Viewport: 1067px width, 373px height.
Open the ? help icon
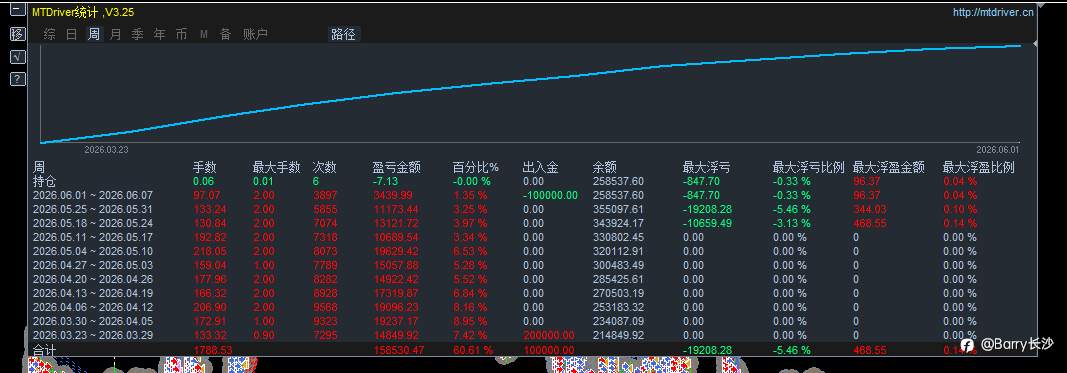(x=18, y=80)
